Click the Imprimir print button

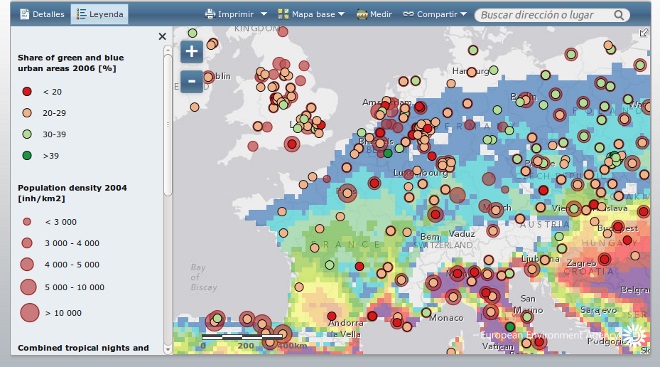pos(229,14)
